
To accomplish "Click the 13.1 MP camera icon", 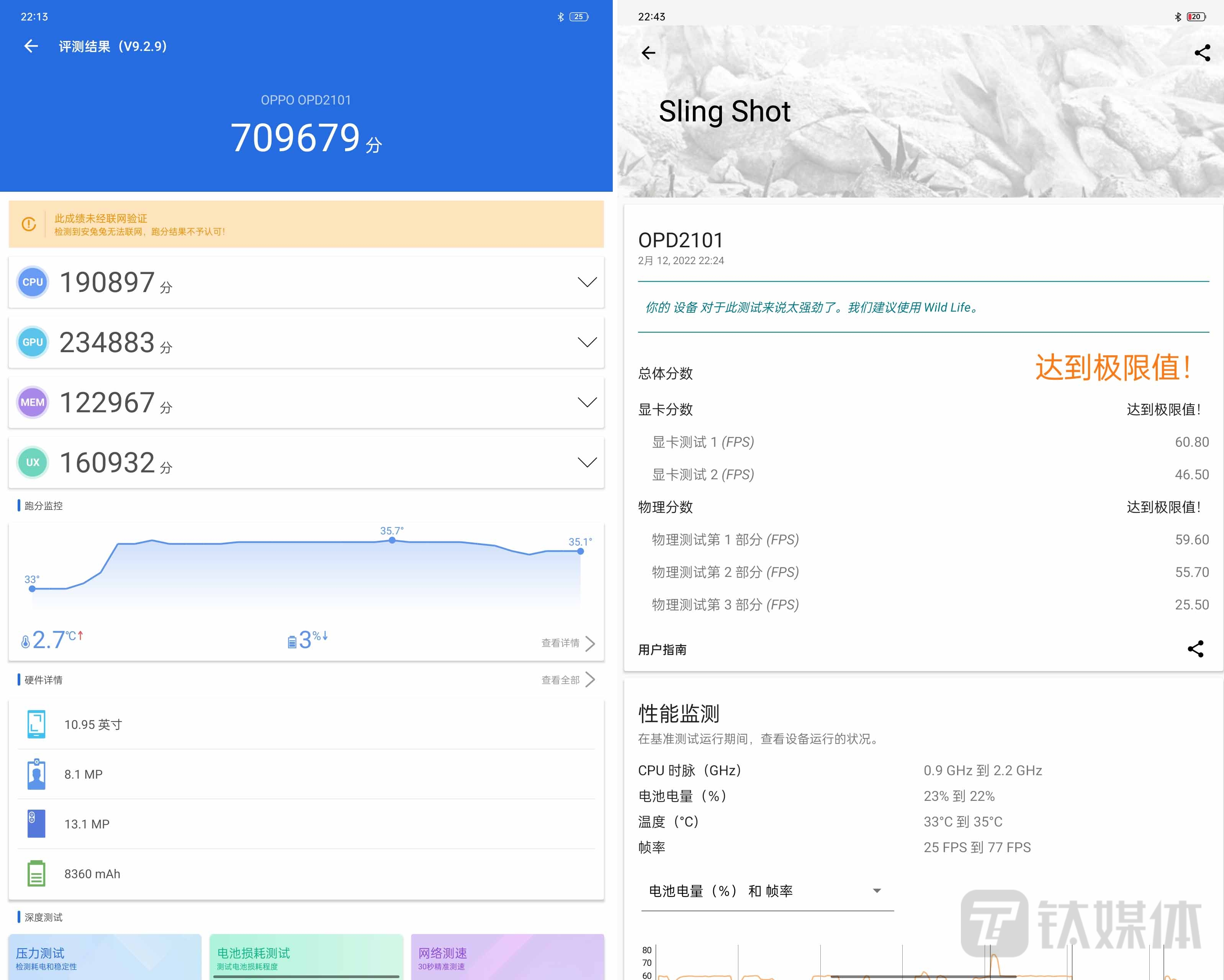I will (36, 823).
